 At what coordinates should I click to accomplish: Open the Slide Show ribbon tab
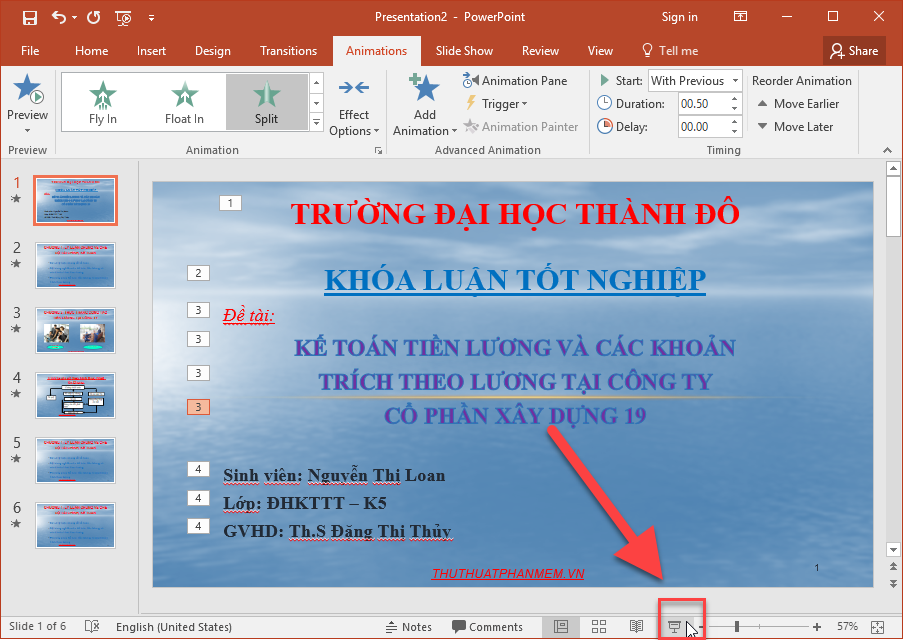pos(464,50)
